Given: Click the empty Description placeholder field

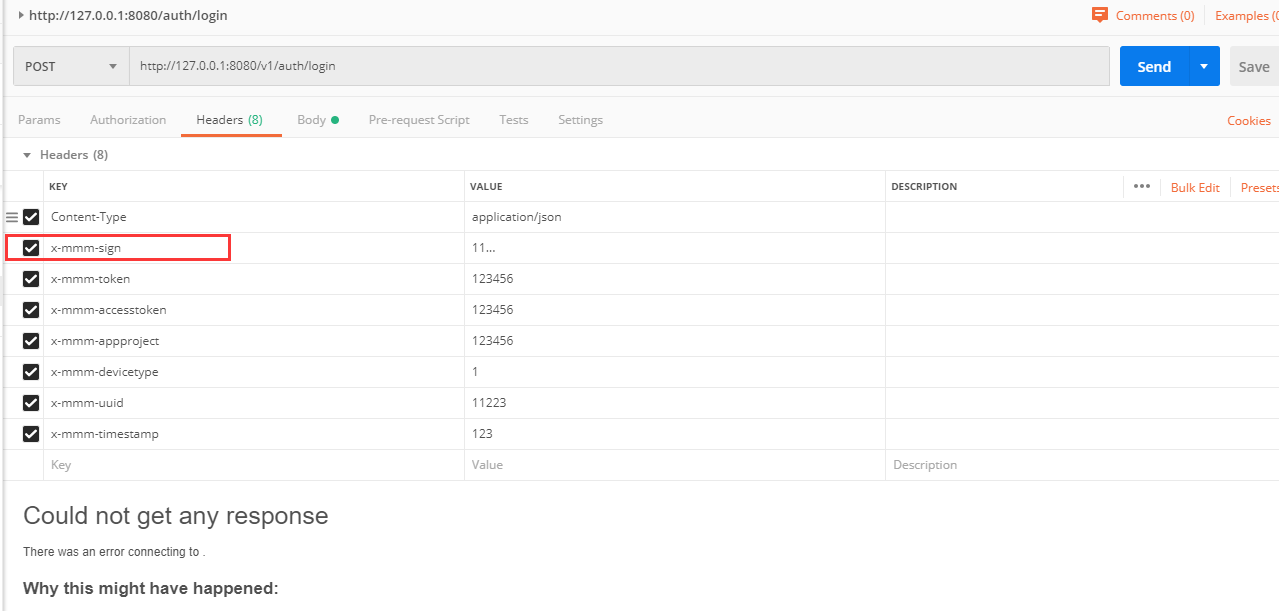Looking at the screenshot, I should click(x=1082, y=465).
